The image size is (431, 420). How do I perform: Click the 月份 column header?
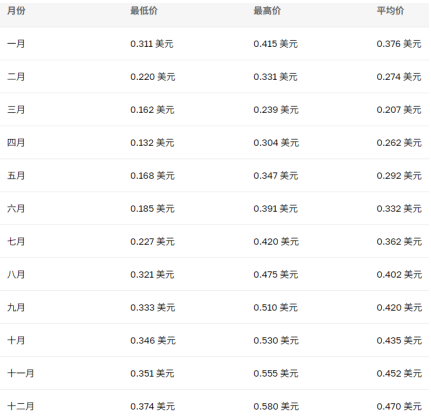16,11
